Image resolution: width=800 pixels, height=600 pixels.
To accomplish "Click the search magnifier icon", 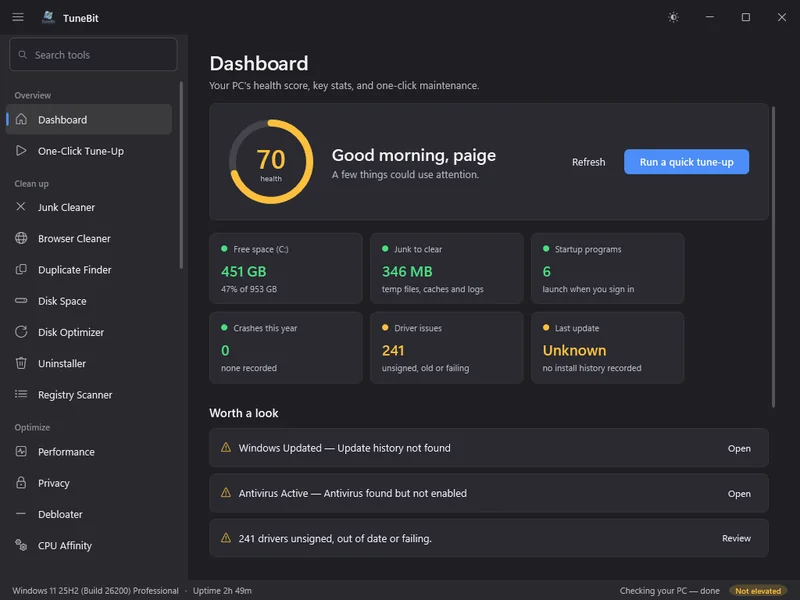I will pos(22,55).
